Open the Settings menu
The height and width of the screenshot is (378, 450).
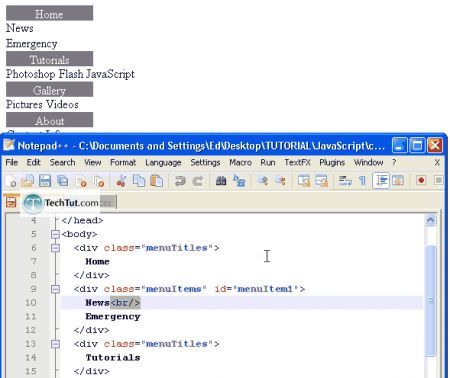click(x=205, y=162)
